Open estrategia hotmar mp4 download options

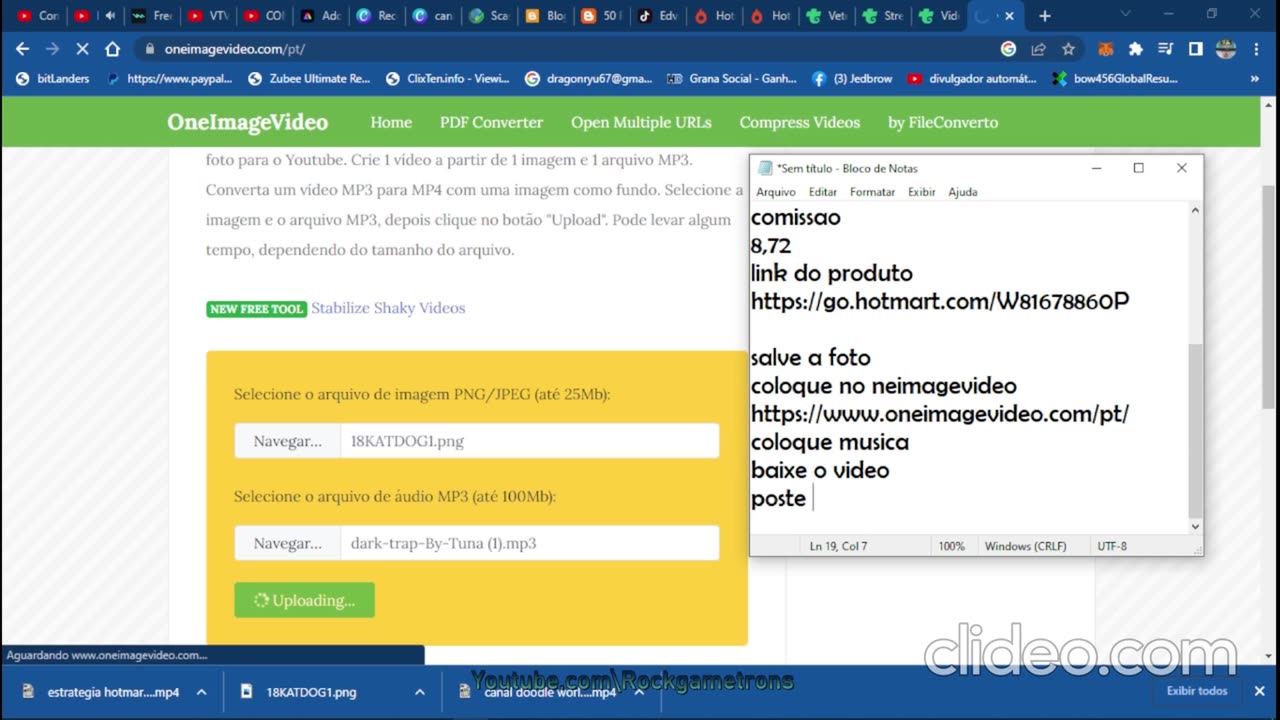pyautogui.click(x=201, y=692)
